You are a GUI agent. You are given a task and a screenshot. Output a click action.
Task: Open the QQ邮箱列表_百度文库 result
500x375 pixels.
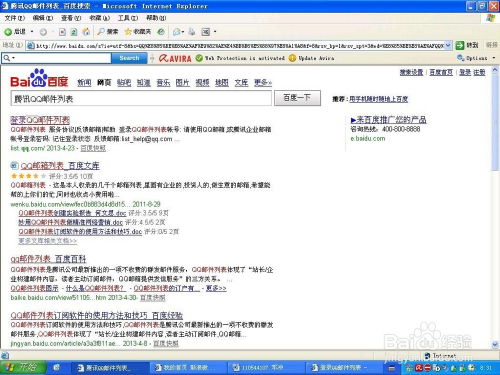60,166
